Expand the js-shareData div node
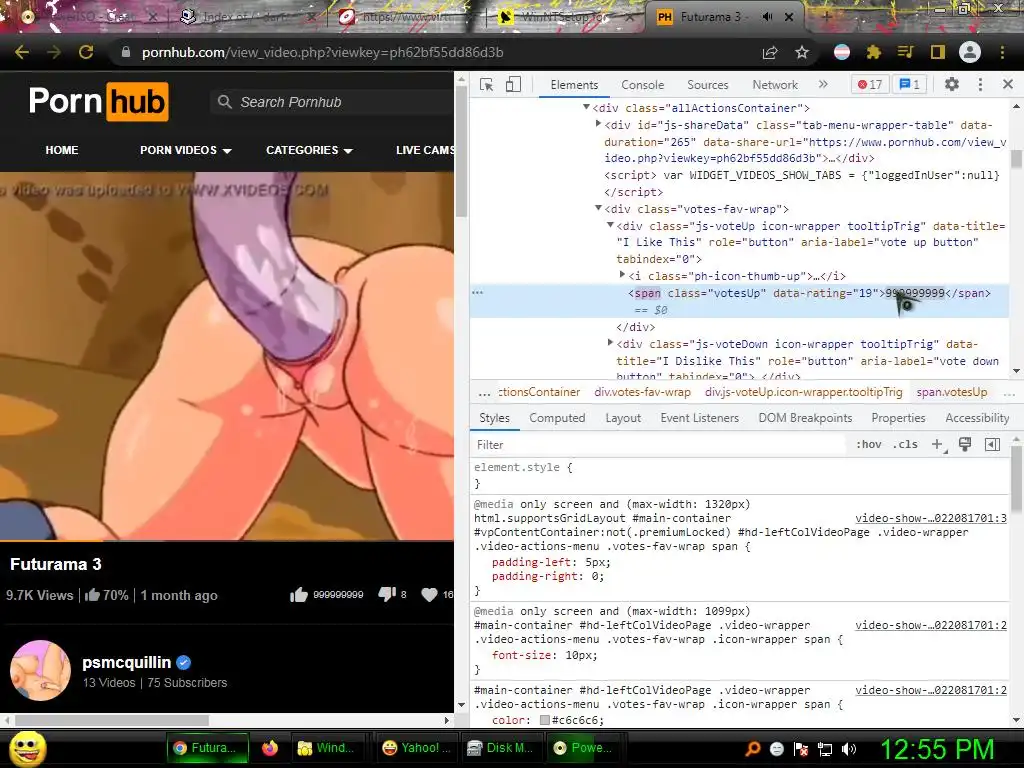1024x768 pixels. 598,123
